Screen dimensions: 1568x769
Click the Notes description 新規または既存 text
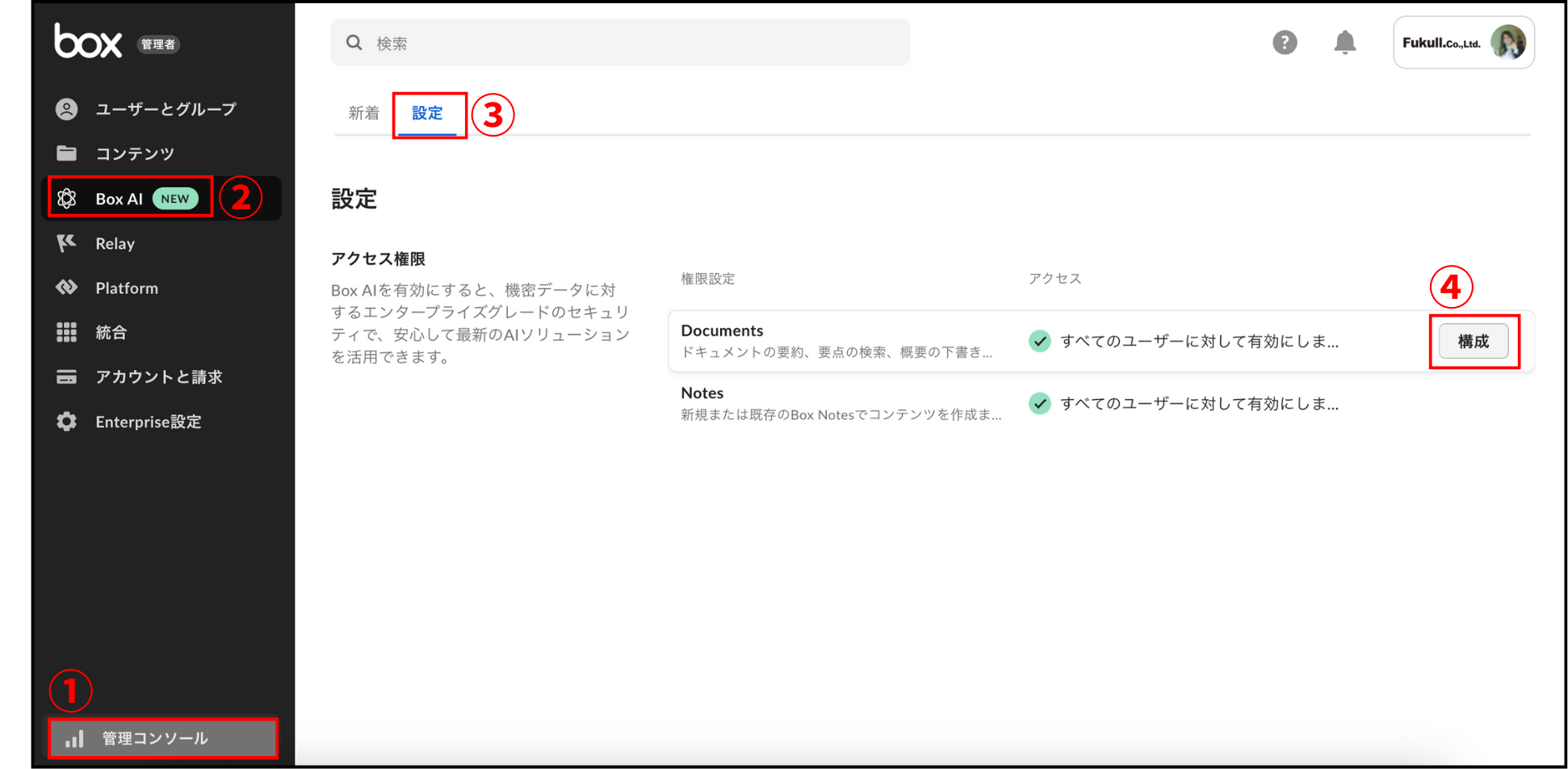[x=841, y=414]
